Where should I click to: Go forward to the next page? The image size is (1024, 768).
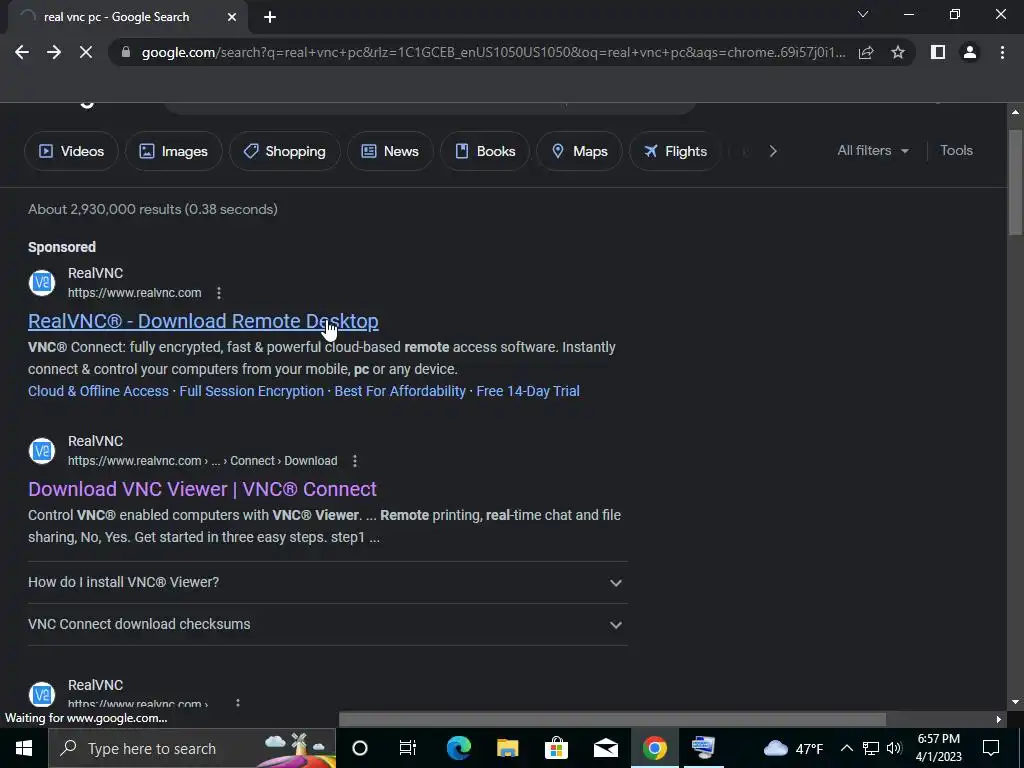[54, 52]
